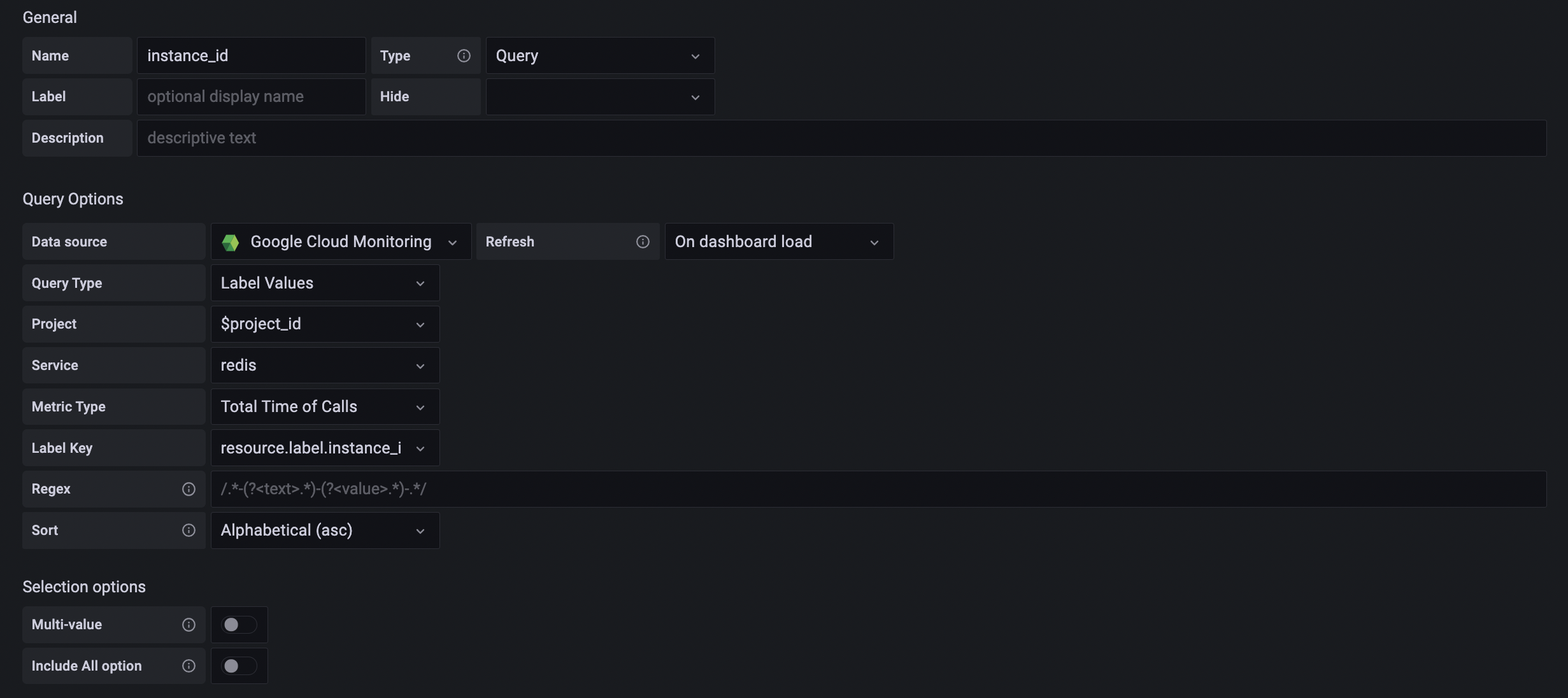Click the Multi-value info icon
The height and width of the screenshot is (698, 1568).
pyautogui.click(x=189, y=625)
